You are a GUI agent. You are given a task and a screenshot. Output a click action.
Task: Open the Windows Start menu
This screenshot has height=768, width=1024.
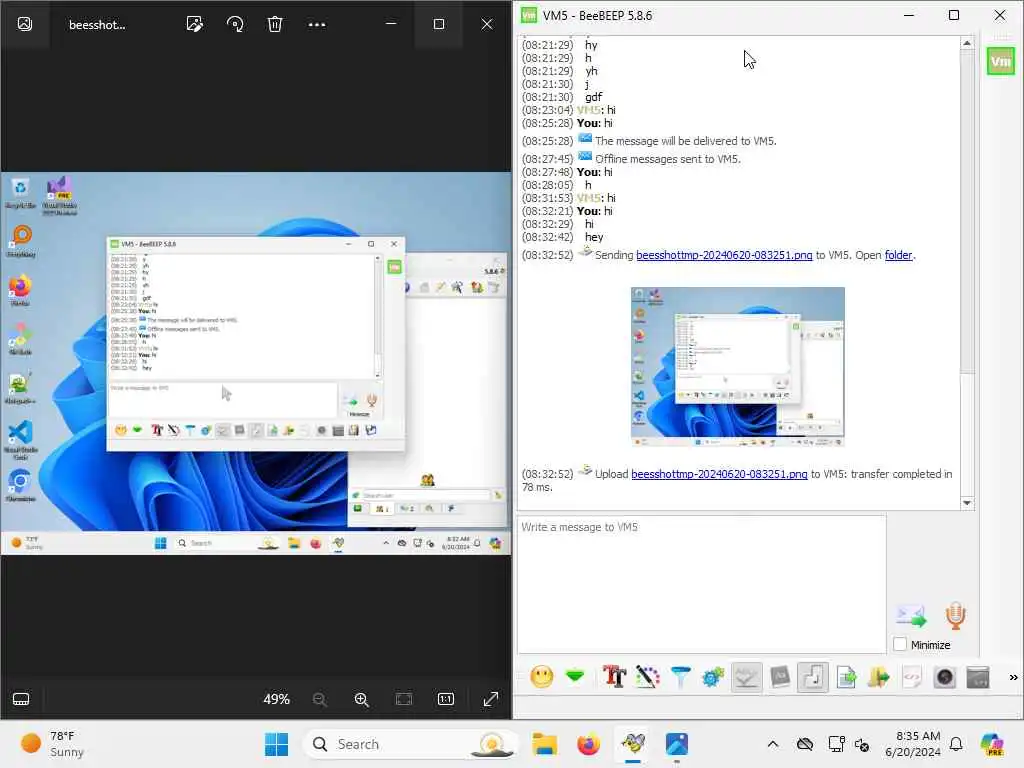click(x=276, y=744)
